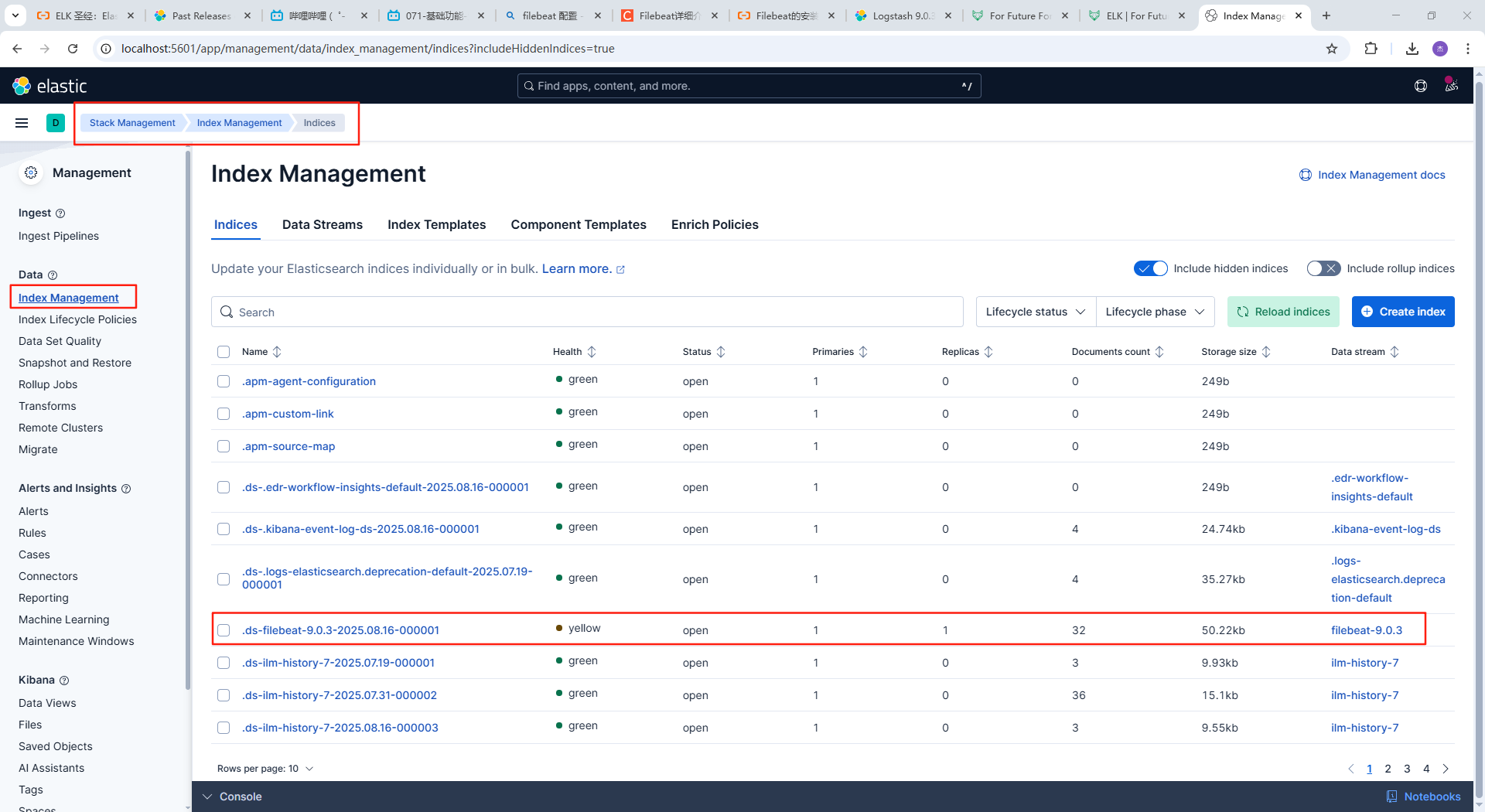Select all indices with header checkbox

point(224,352)
